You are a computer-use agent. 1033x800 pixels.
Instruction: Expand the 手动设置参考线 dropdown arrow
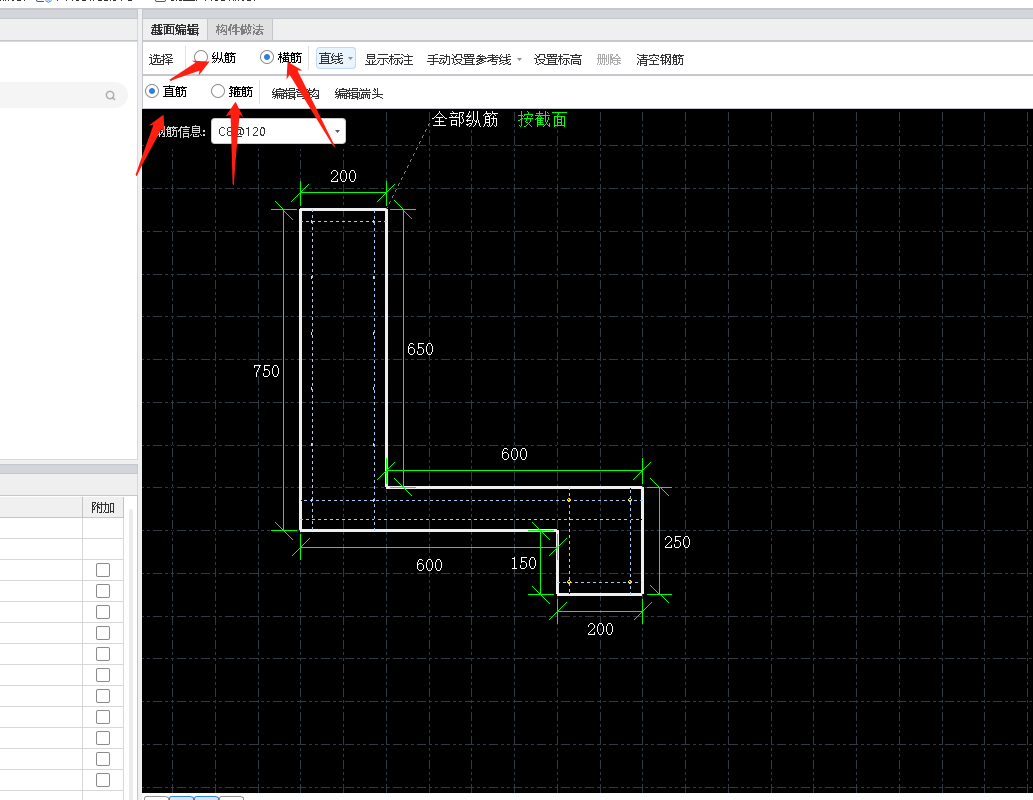[519, 59]
